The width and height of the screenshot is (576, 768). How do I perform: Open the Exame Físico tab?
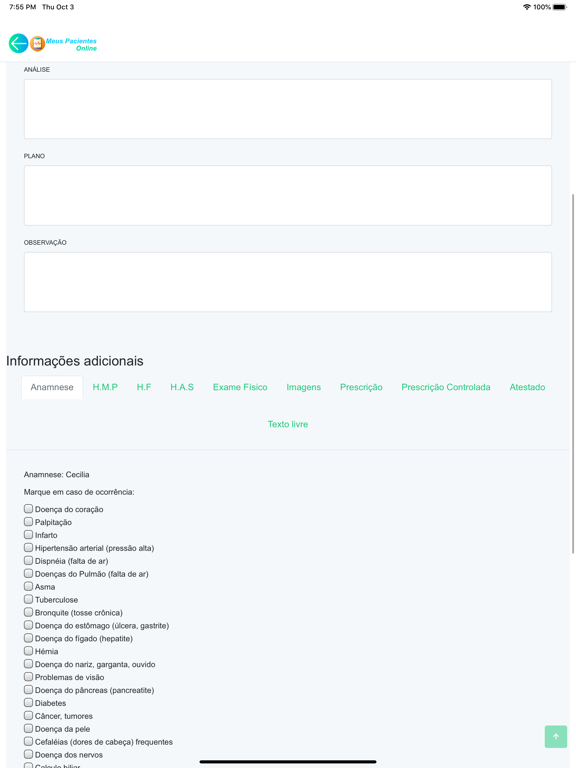(240, 387)
